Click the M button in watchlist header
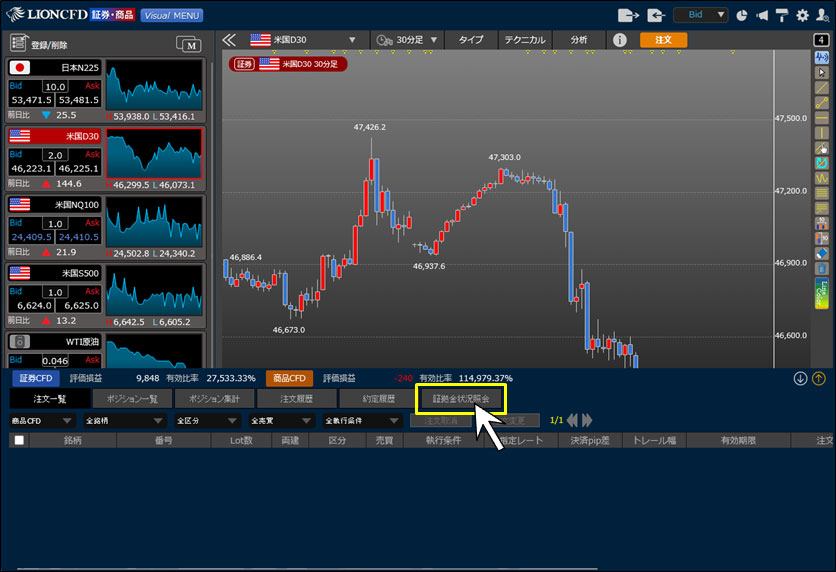This screenshot has height=572, width=836. click(x=188, y=43)
